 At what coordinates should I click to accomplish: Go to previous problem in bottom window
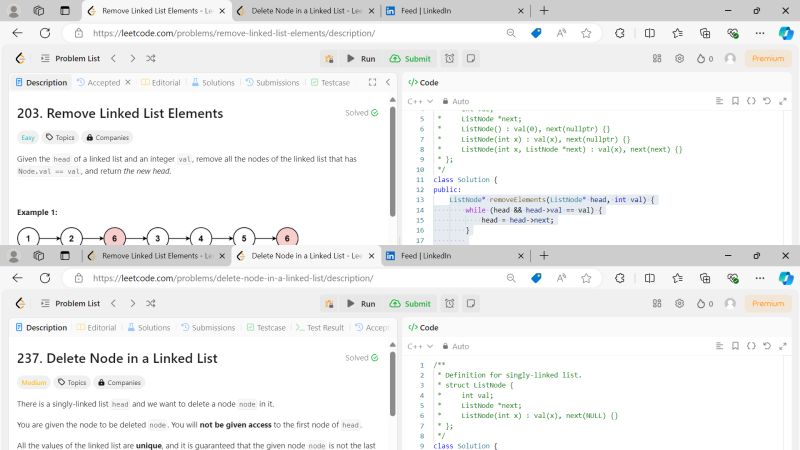pyautogui.click(x=113, y=304)
